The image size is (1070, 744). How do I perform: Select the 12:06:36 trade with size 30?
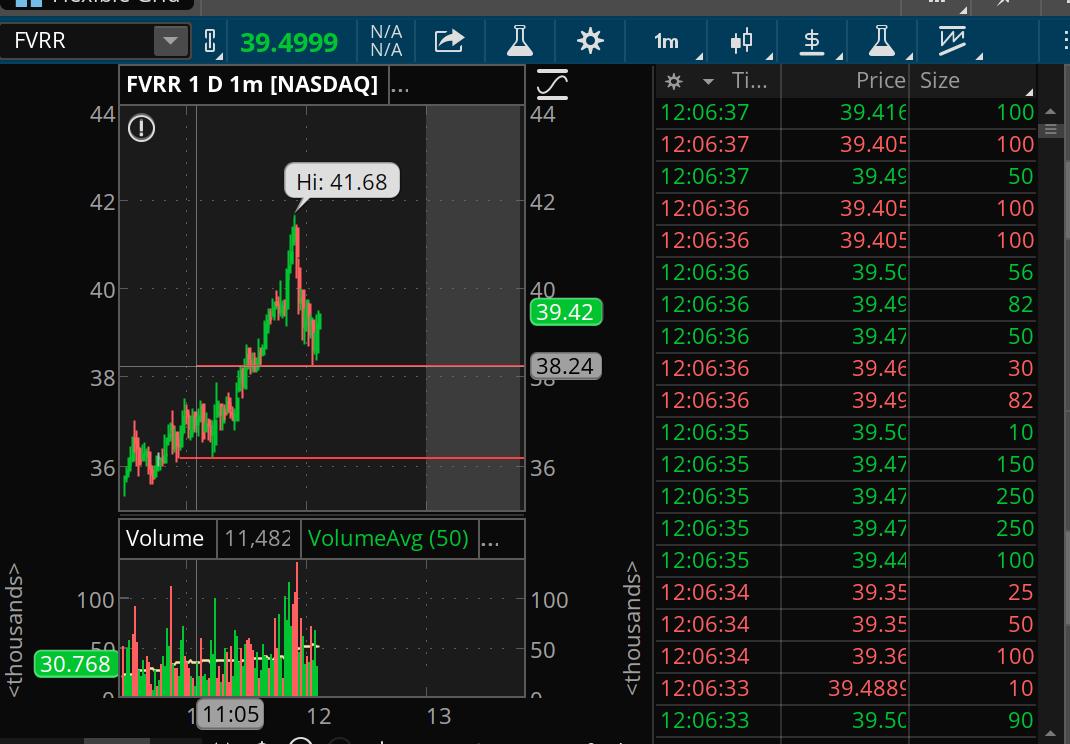[846, 368]
